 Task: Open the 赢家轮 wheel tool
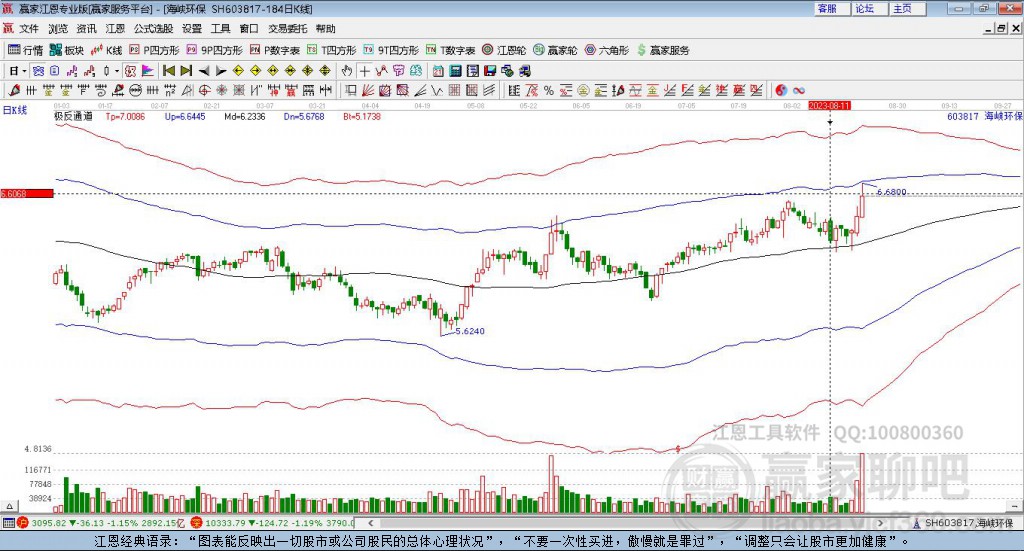point(555,50)
